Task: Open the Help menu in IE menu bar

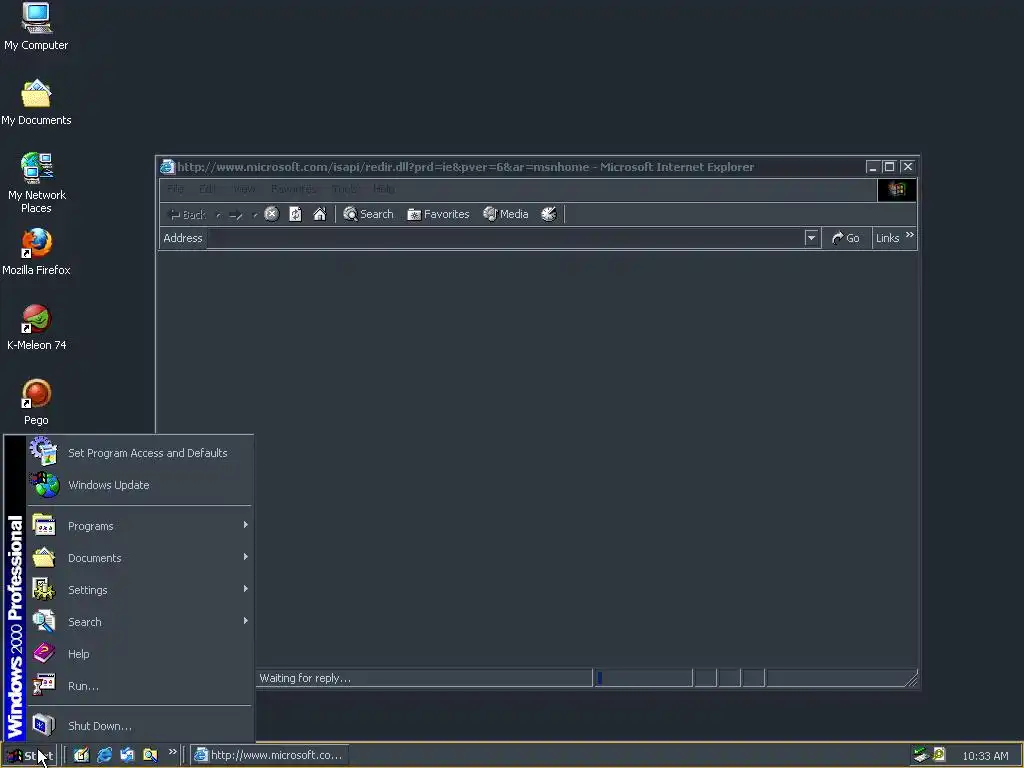Action: point(384,189)
